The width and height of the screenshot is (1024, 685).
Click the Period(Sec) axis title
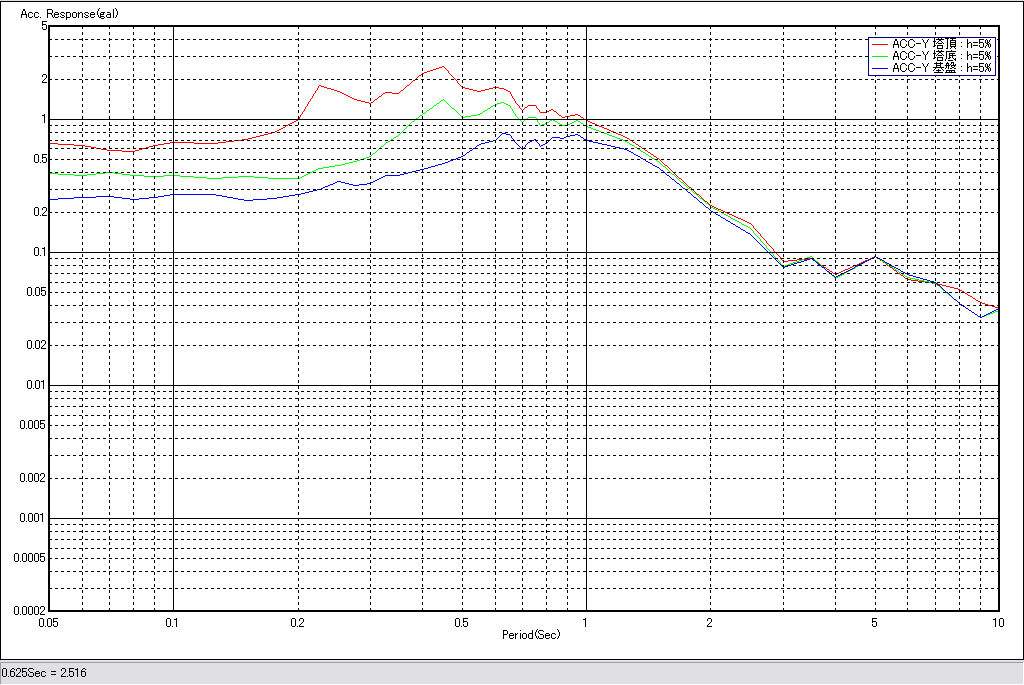tap(530, 634)
